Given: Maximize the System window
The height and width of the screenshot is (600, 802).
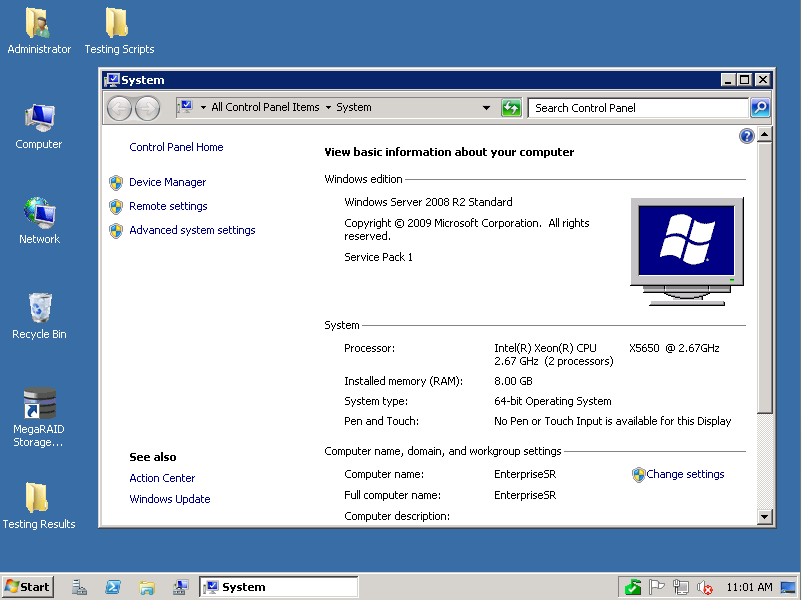Looking at the screenshot, I should [x=745, y=80].
